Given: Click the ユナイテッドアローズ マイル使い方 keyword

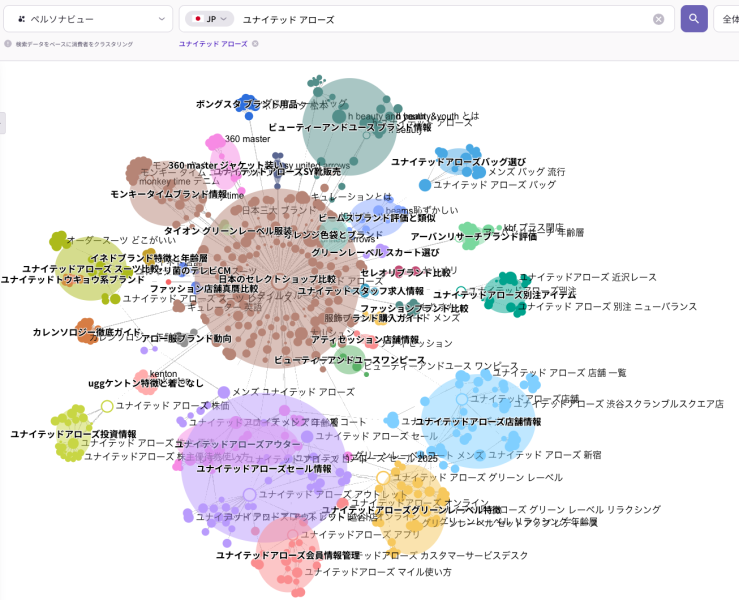Looking at the screenshot, I should point(378,572).
